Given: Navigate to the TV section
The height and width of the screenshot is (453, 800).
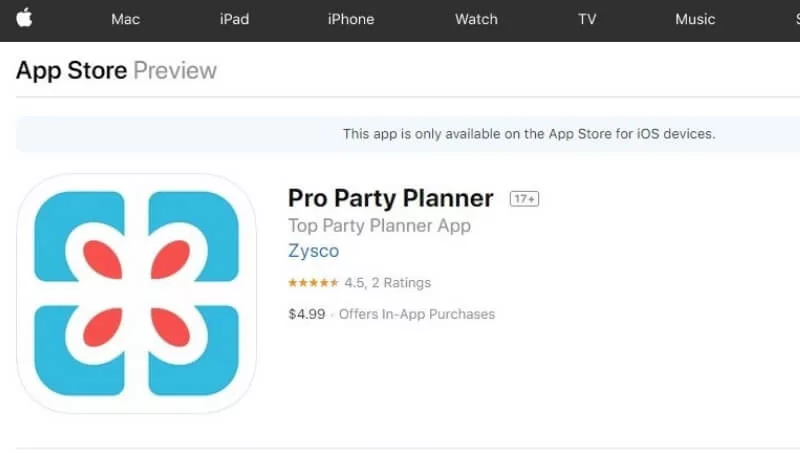Looking at the screenshot, I should [587, 19].
